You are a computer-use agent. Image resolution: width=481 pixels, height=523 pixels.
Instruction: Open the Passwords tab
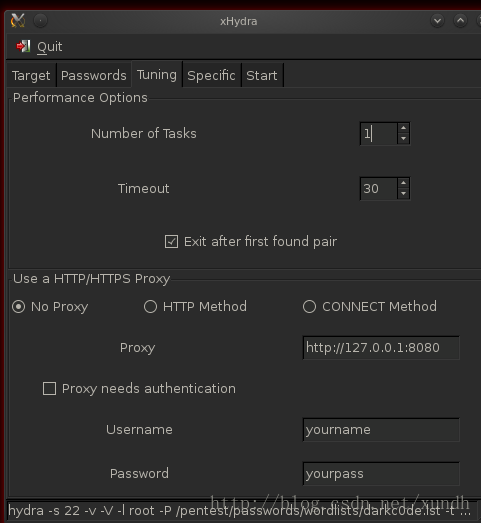[x=94, y=75]
